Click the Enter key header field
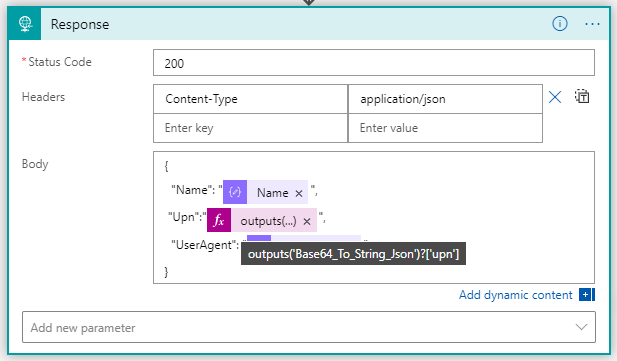Screen dimensions: 617x361 [251, 128]
